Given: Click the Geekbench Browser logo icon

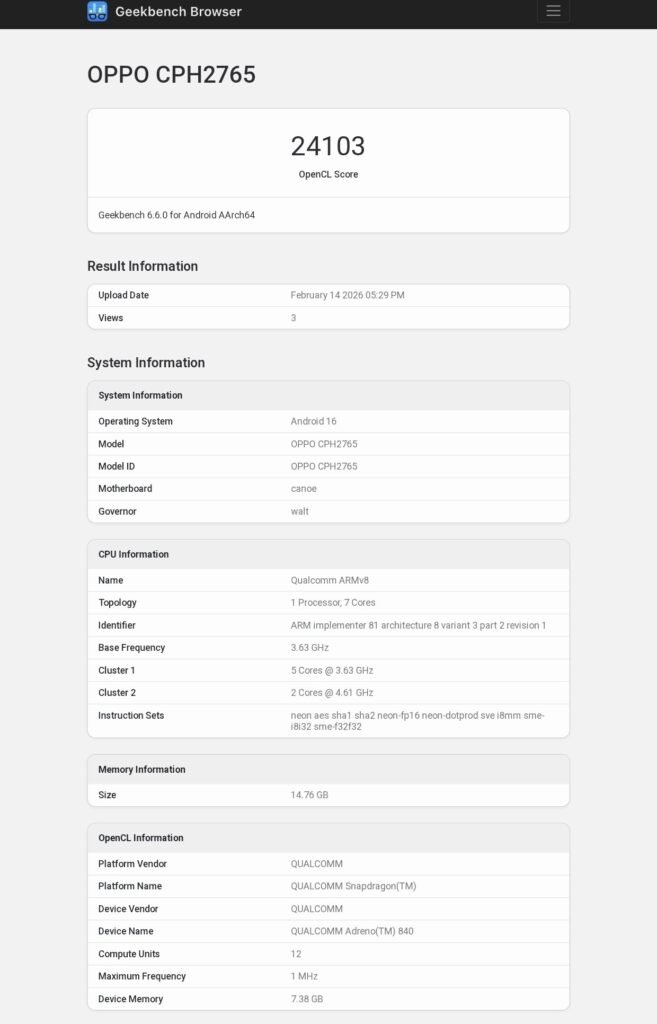Looking at the screenshot, I should [x=95, y=12].
